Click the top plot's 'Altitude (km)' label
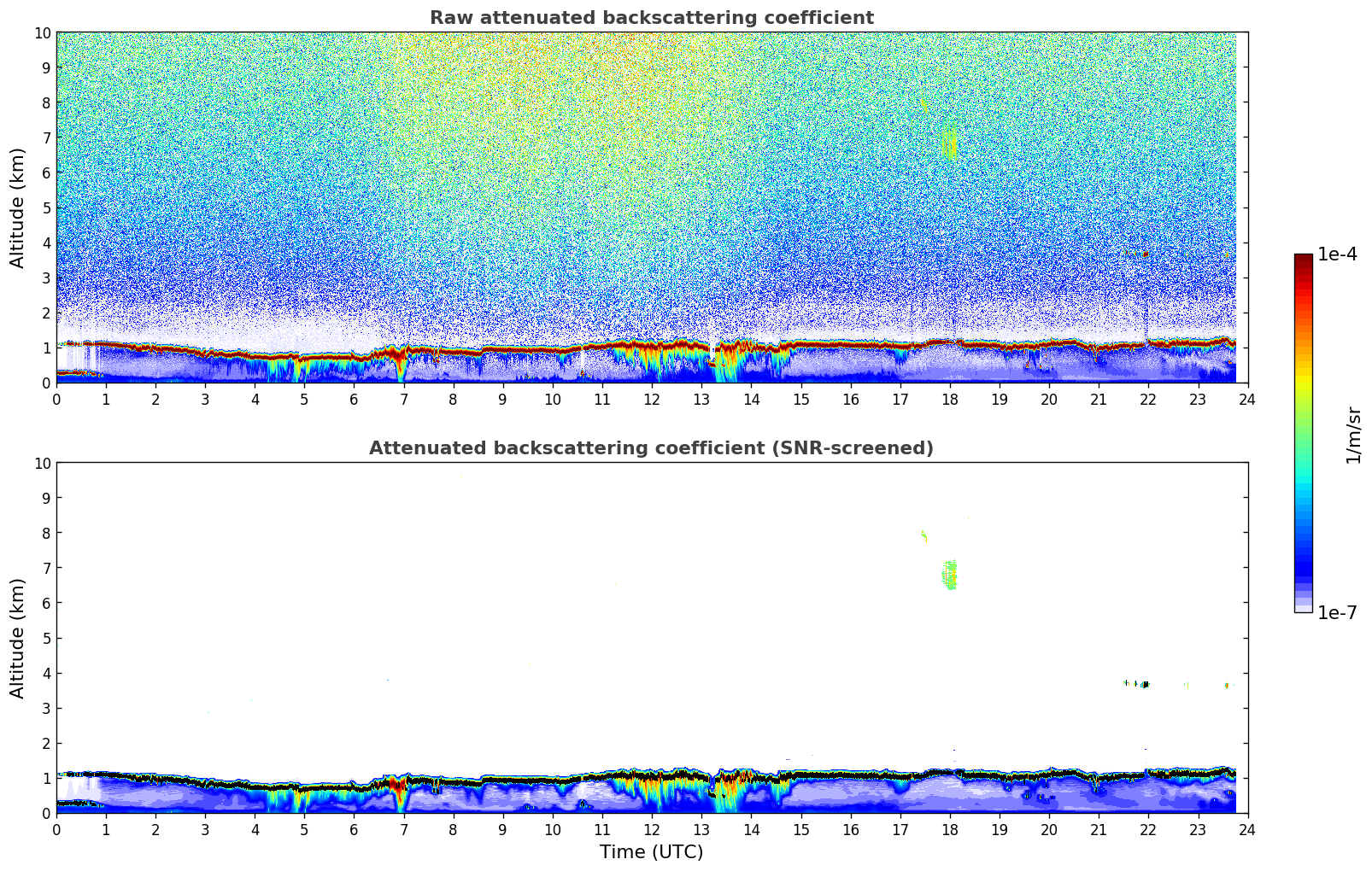Screen dimensions: 1372x871 coord(18,208)
